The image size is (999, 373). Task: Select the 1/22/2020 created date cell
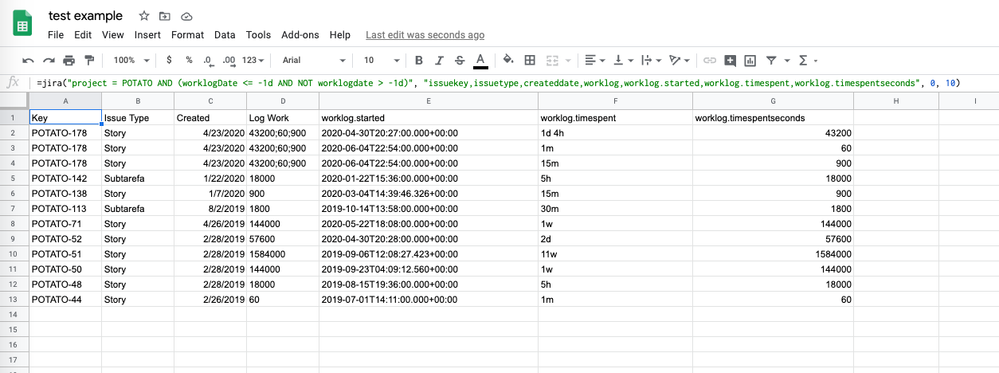click(210, 179)
